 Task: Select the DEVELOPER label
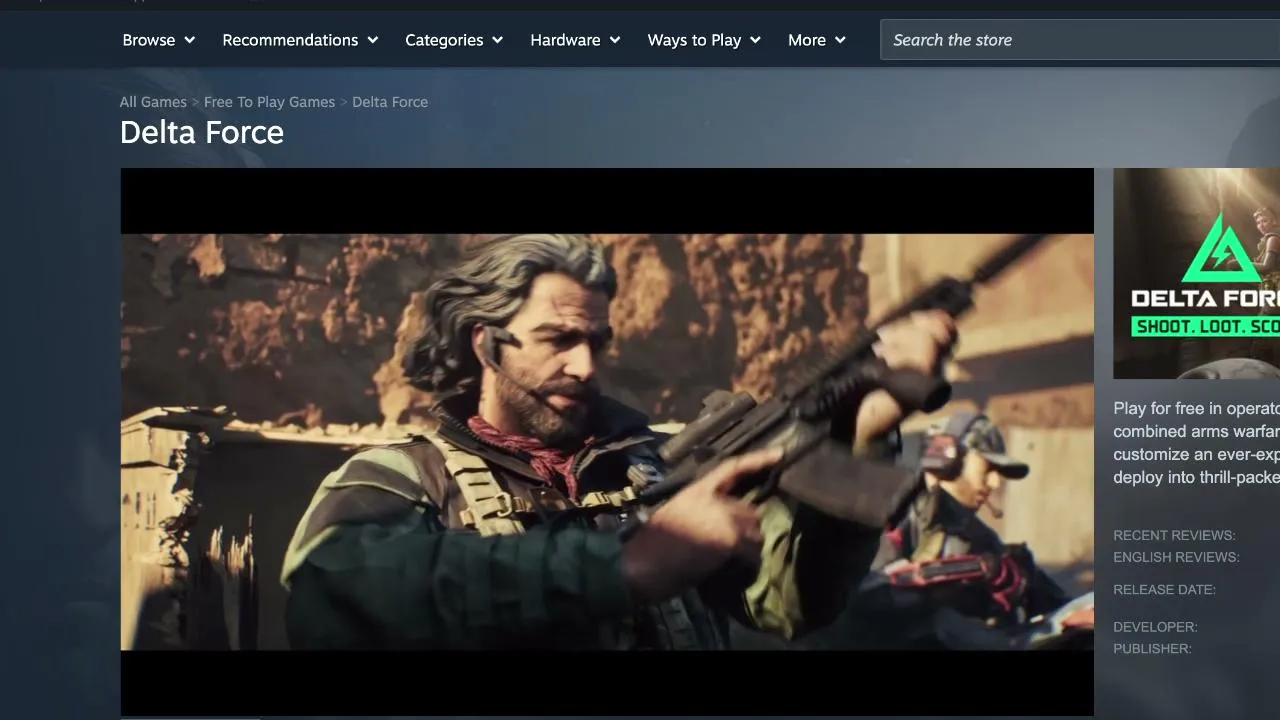[1155, 627]
